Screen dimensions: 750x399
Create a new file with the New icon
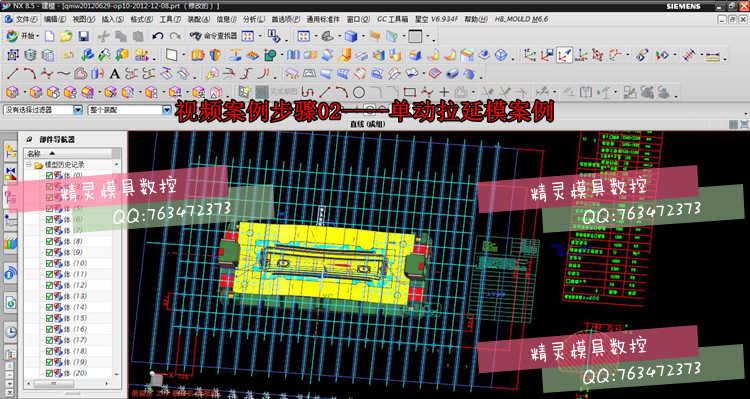coord(50,36)
